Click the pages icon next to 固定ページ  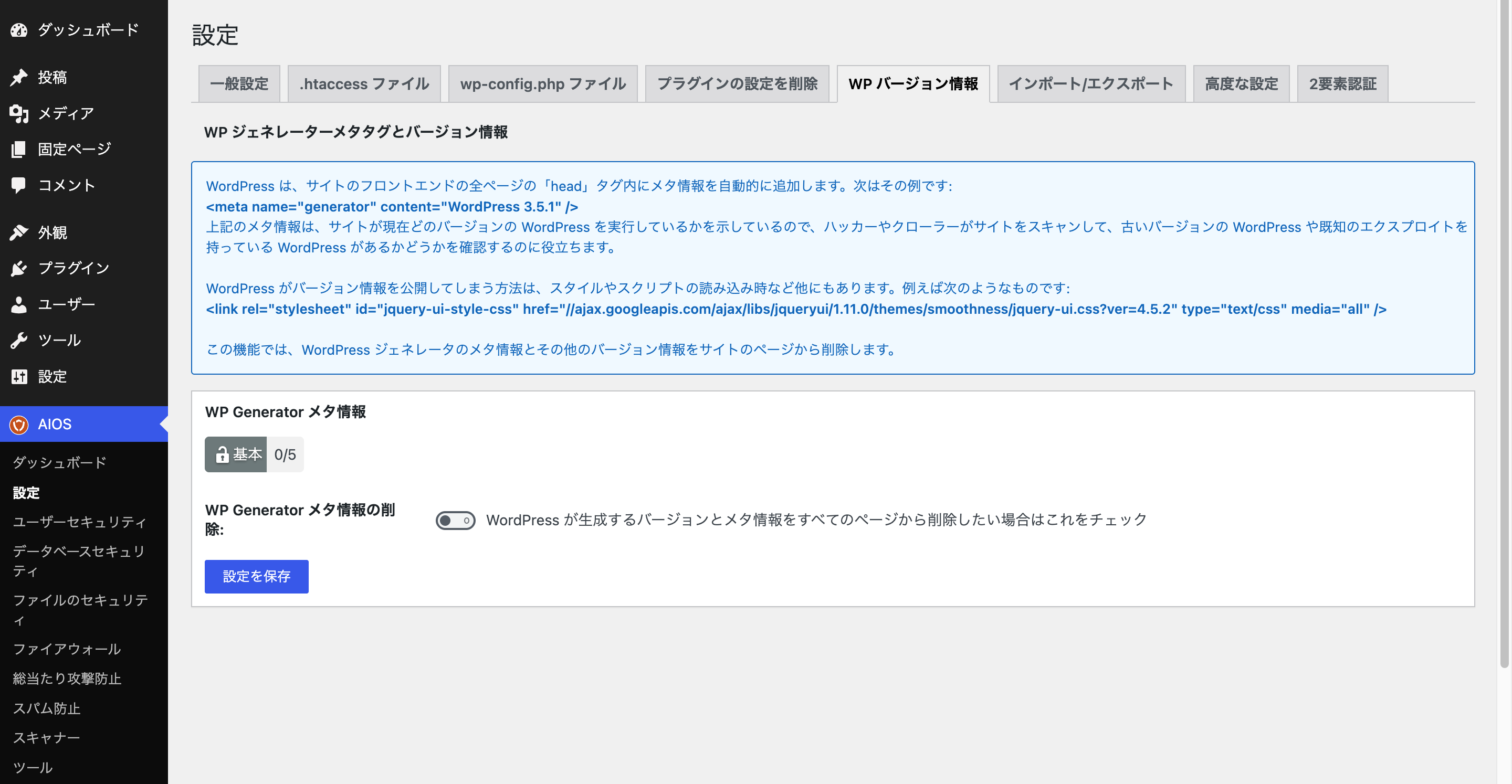coord(19,149)
